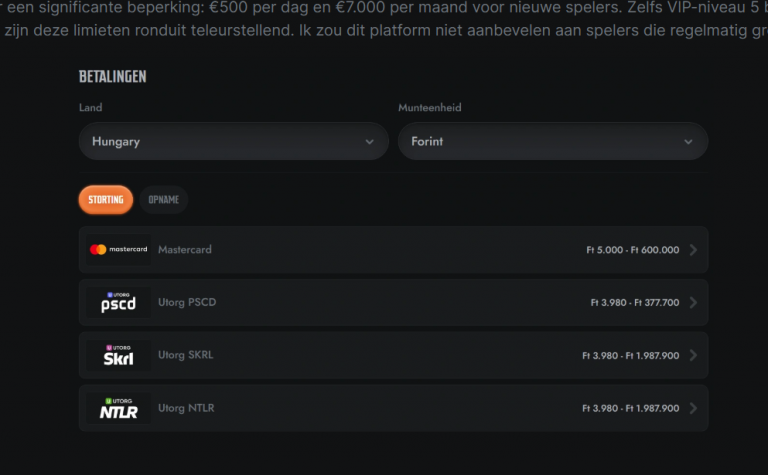This screenshot has width=768, height=475.
Task: Click the Ft 5.000 - Ft 600.000 limit text
Action: [632, 250]
